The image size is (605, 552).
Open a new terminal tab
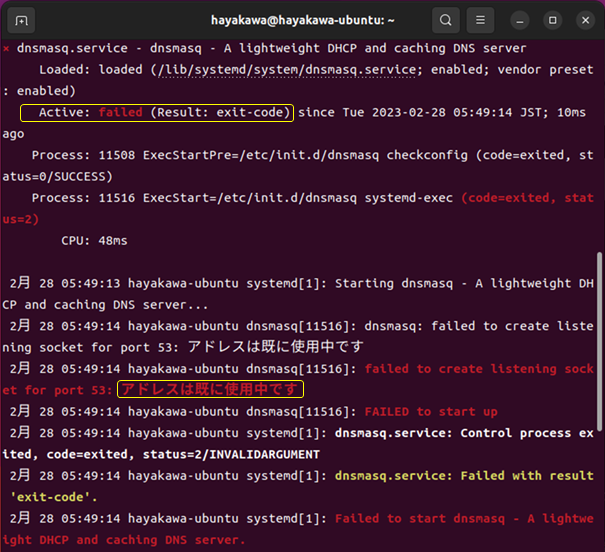tap(22, 20)
